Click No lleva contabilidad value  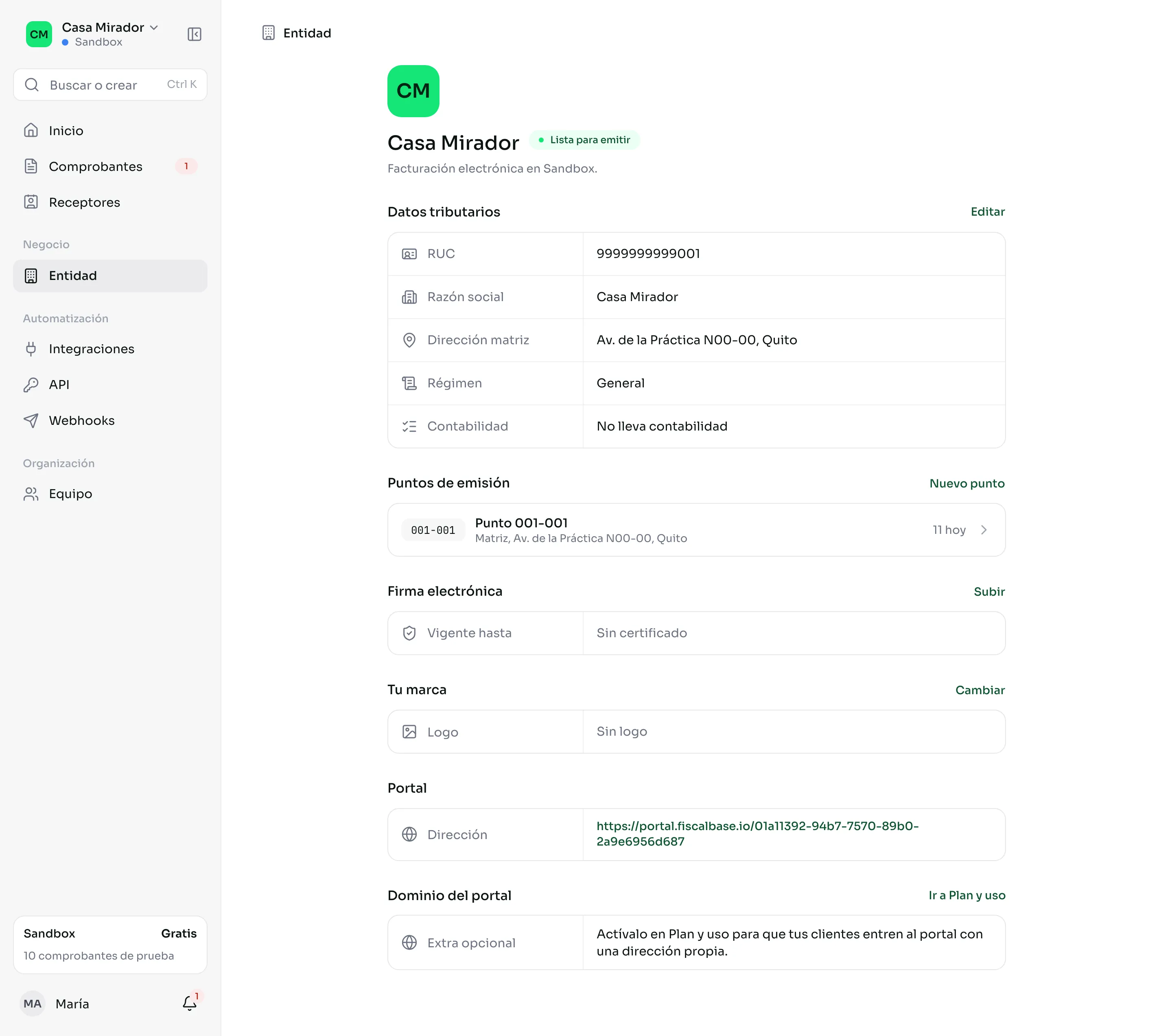click(662, 426)
